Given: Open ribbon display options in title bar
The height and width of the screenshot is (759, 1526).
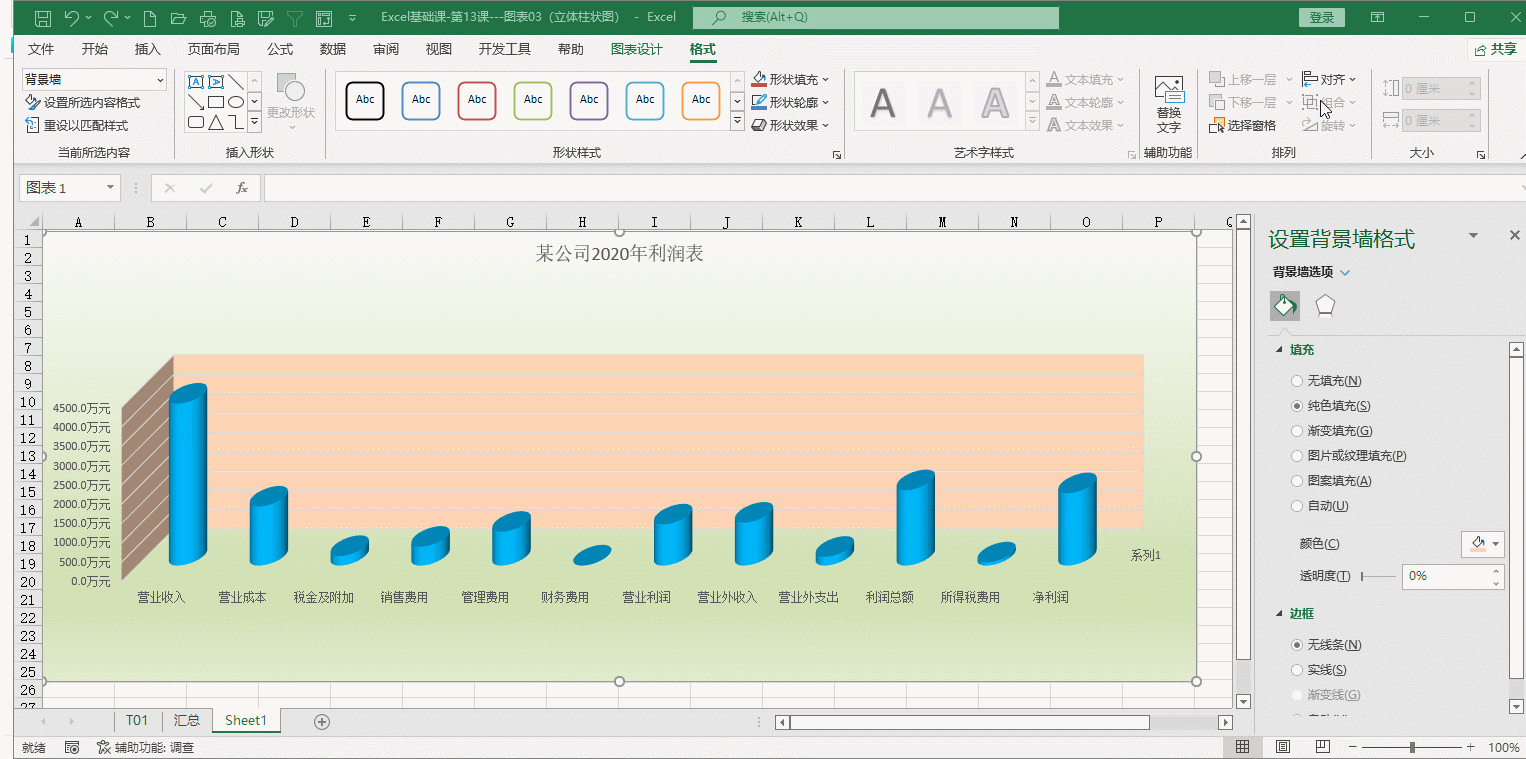Looking at the screenshot, I should [1377, 17].
